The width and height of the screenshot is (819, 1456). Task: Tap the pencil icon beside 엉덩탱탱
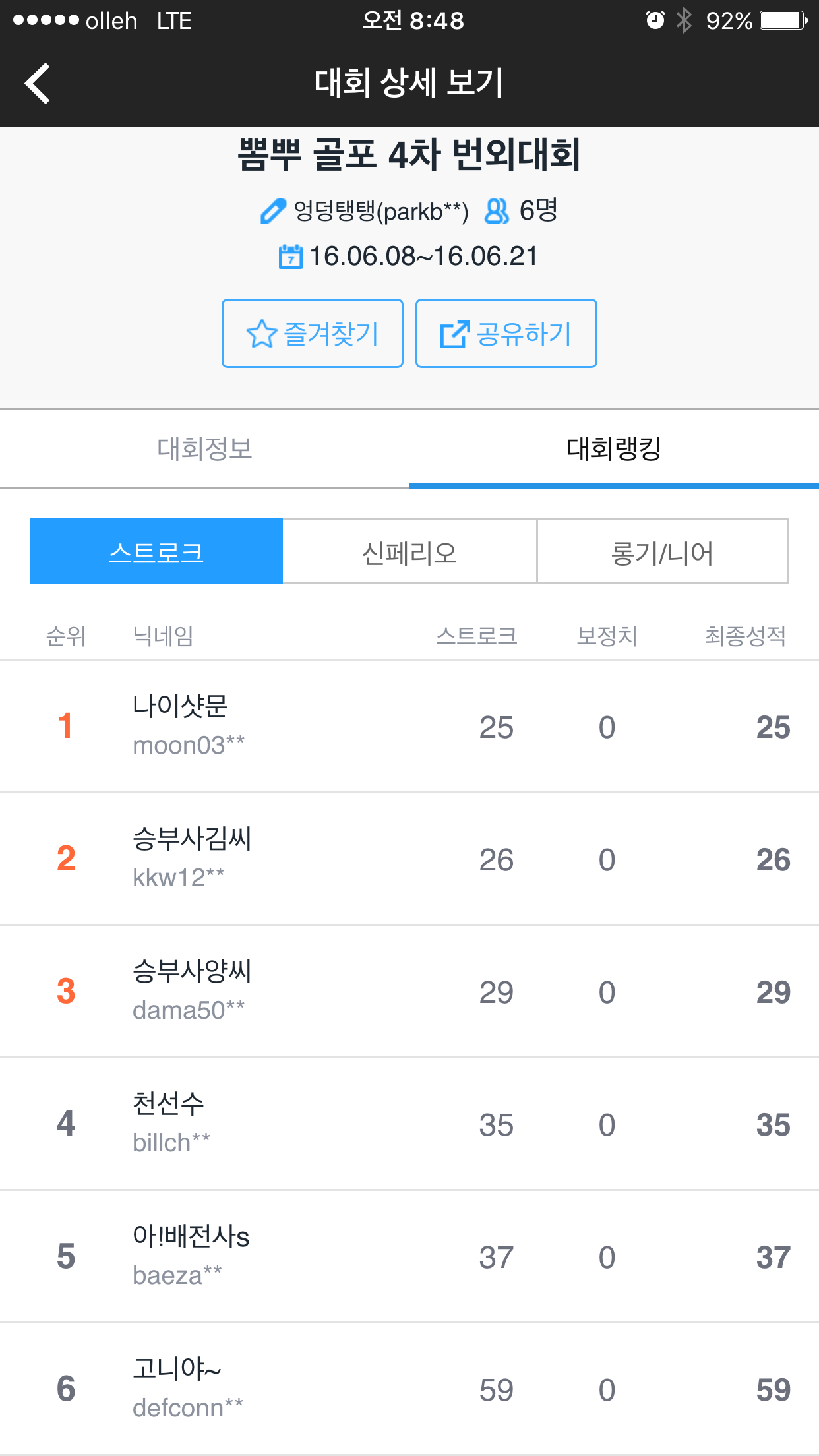coord(272,211)
